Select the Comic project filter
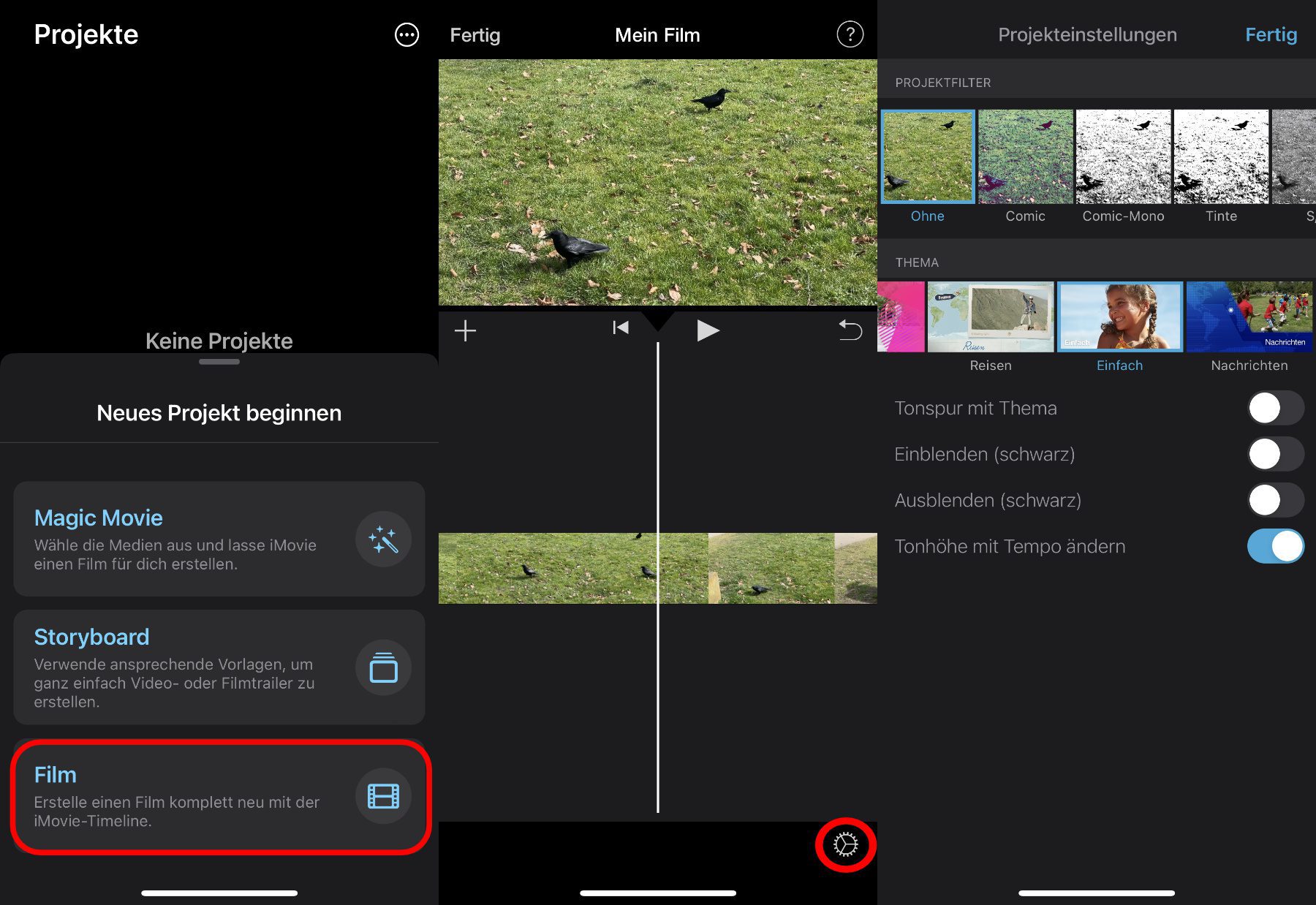Image resolution: width=1316 pixels, height=905 pixels. coord(1025,157)
